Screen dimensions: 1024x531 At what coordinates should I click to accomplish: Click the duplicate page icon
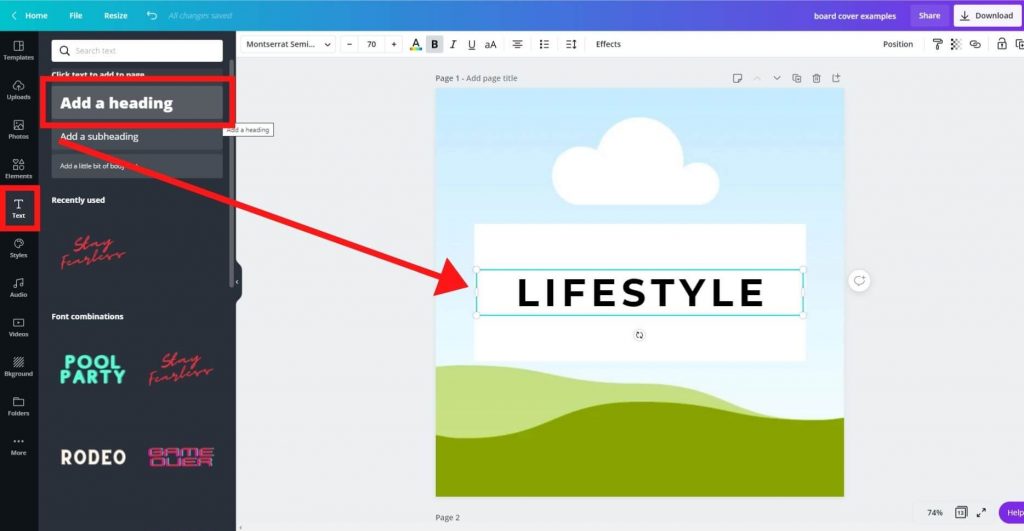point(796,78)
